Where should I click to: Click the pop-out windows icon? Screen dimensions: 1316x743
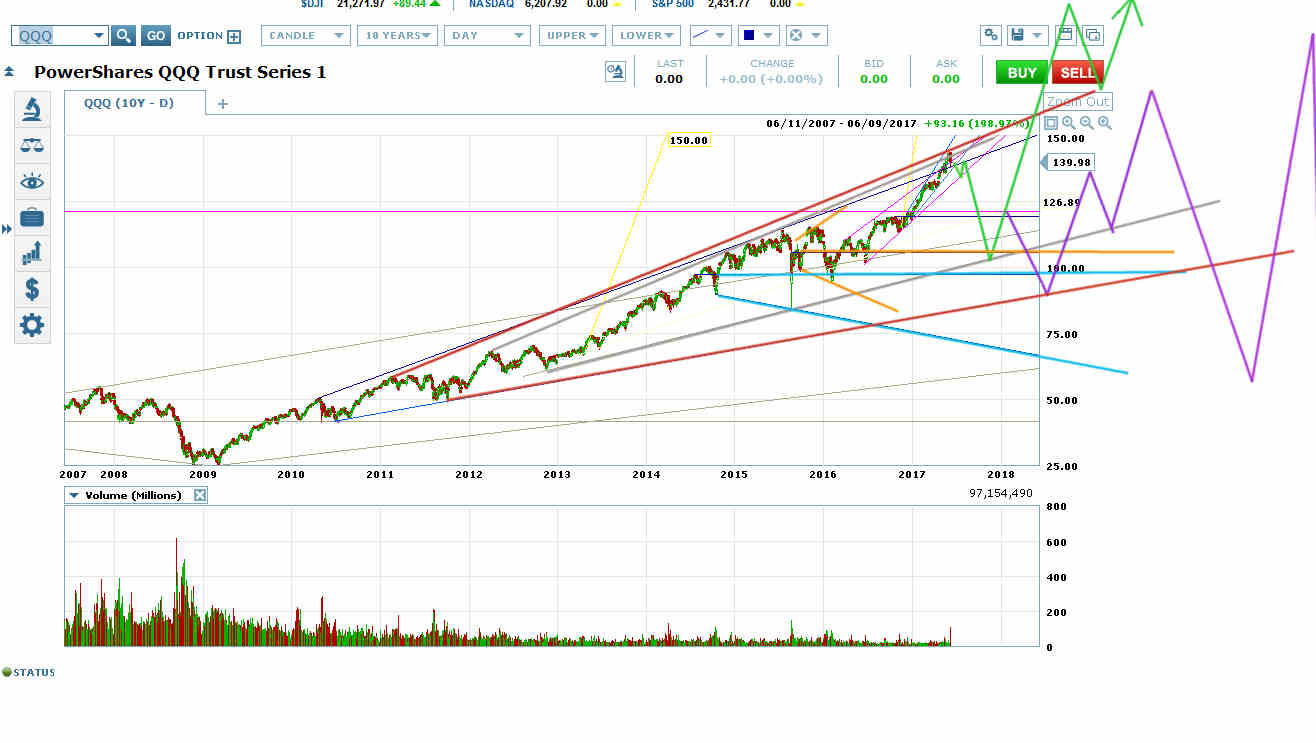click(1093, 35)
